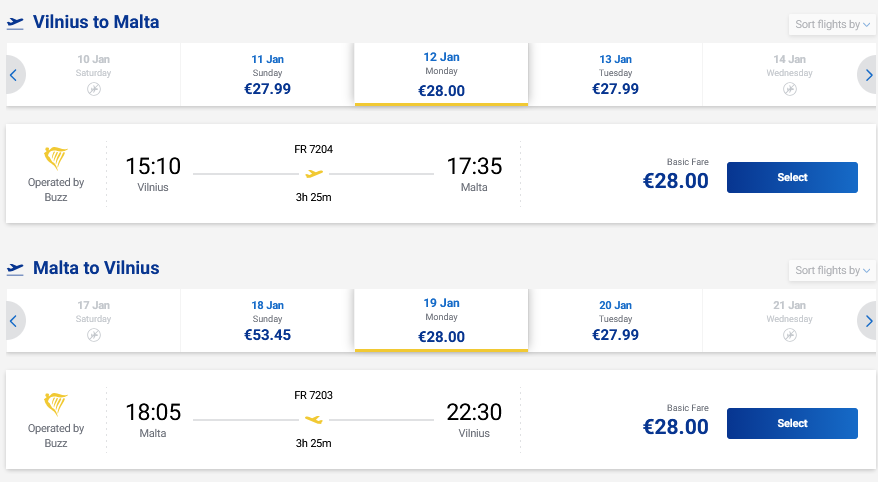The image size is (878, 482).
Task: Click the yellow plane icon under FR 7204
Action: coord(314,174)
